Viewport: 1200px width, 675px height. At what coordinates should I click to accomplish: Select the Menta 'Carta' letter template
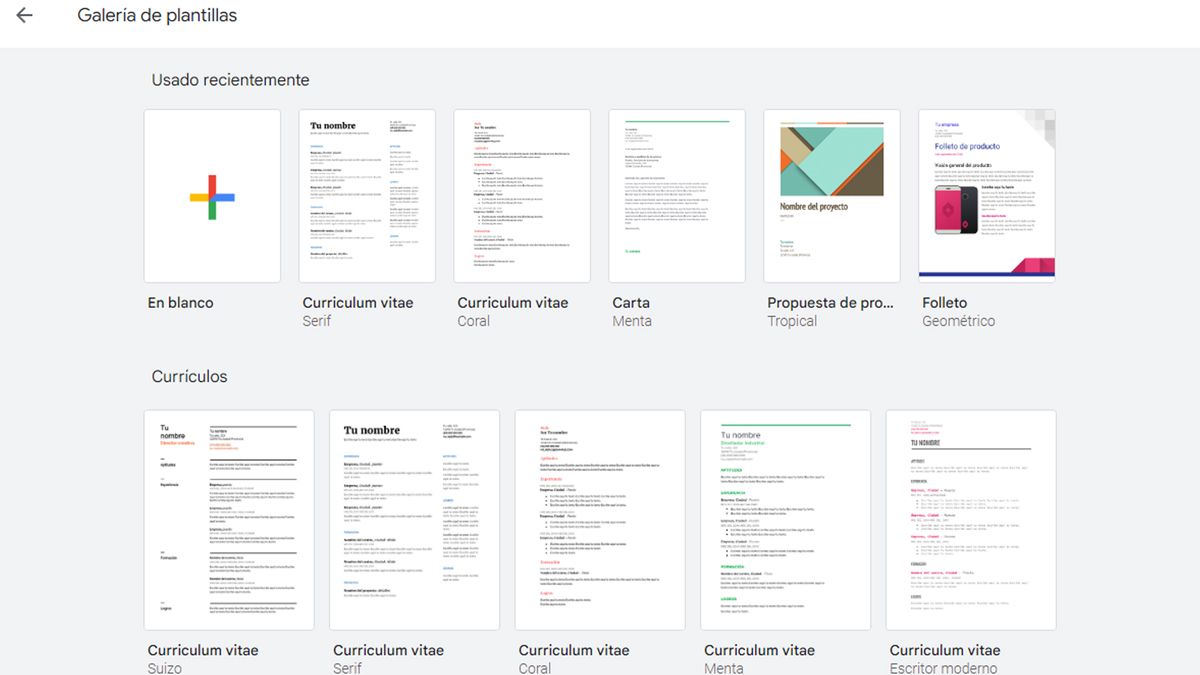coord(676,195)
